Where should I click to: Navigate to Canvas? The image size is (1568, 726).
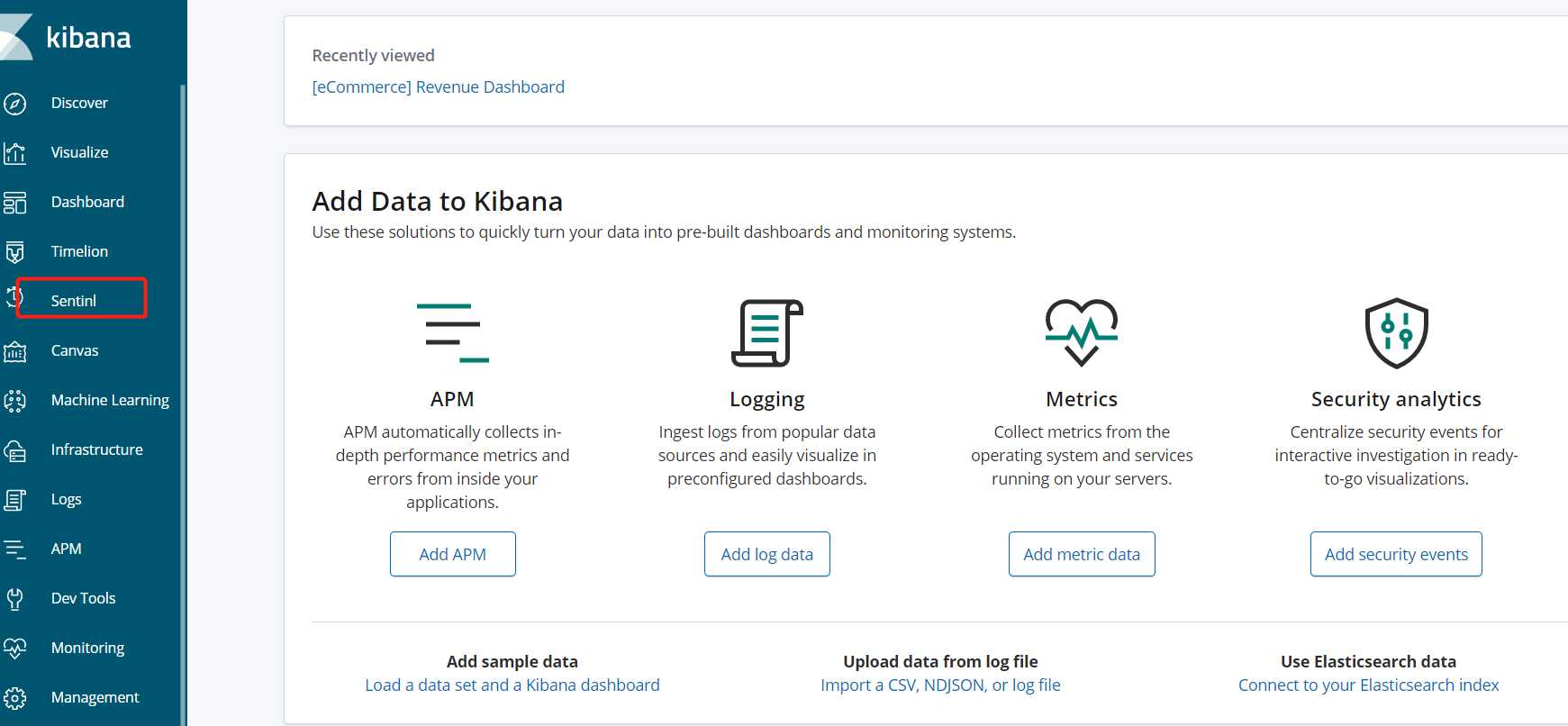click(75, 350)
